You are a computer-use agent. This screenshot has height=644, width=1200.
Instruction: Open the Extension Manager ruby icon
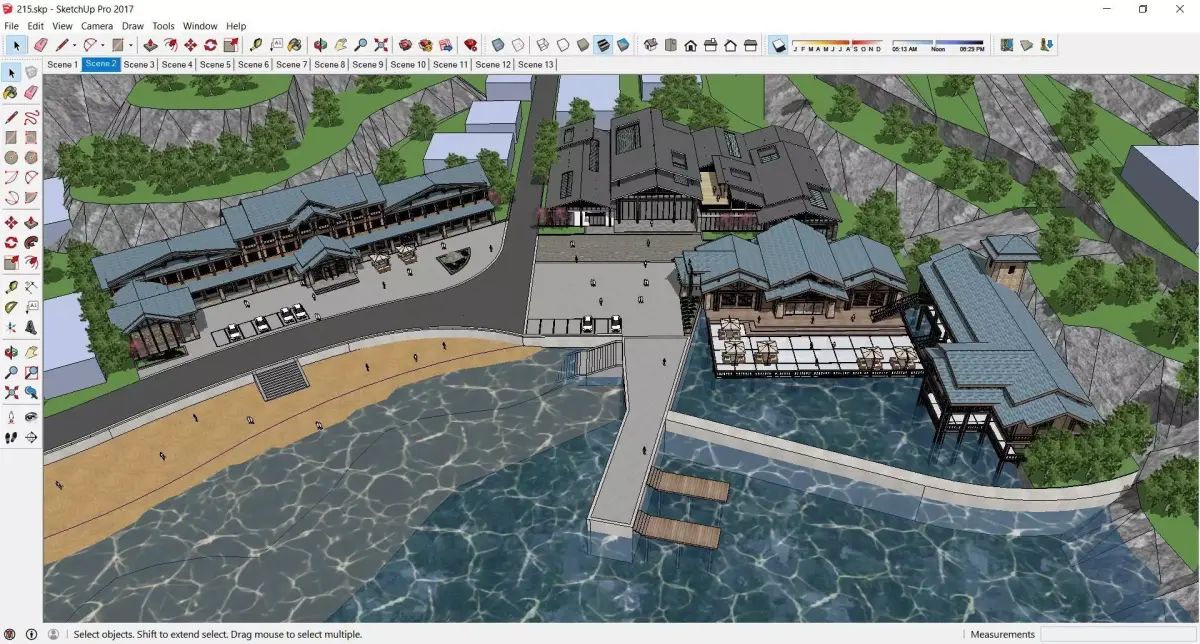click(x=470, y=45)
